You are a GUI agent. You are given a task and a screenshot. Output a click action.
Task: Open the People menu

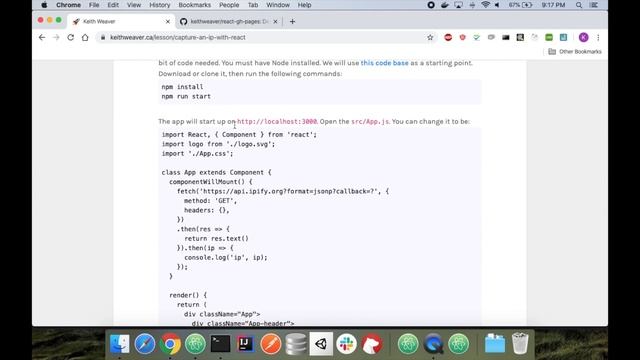pyautogui.click(x=229, y=5)
